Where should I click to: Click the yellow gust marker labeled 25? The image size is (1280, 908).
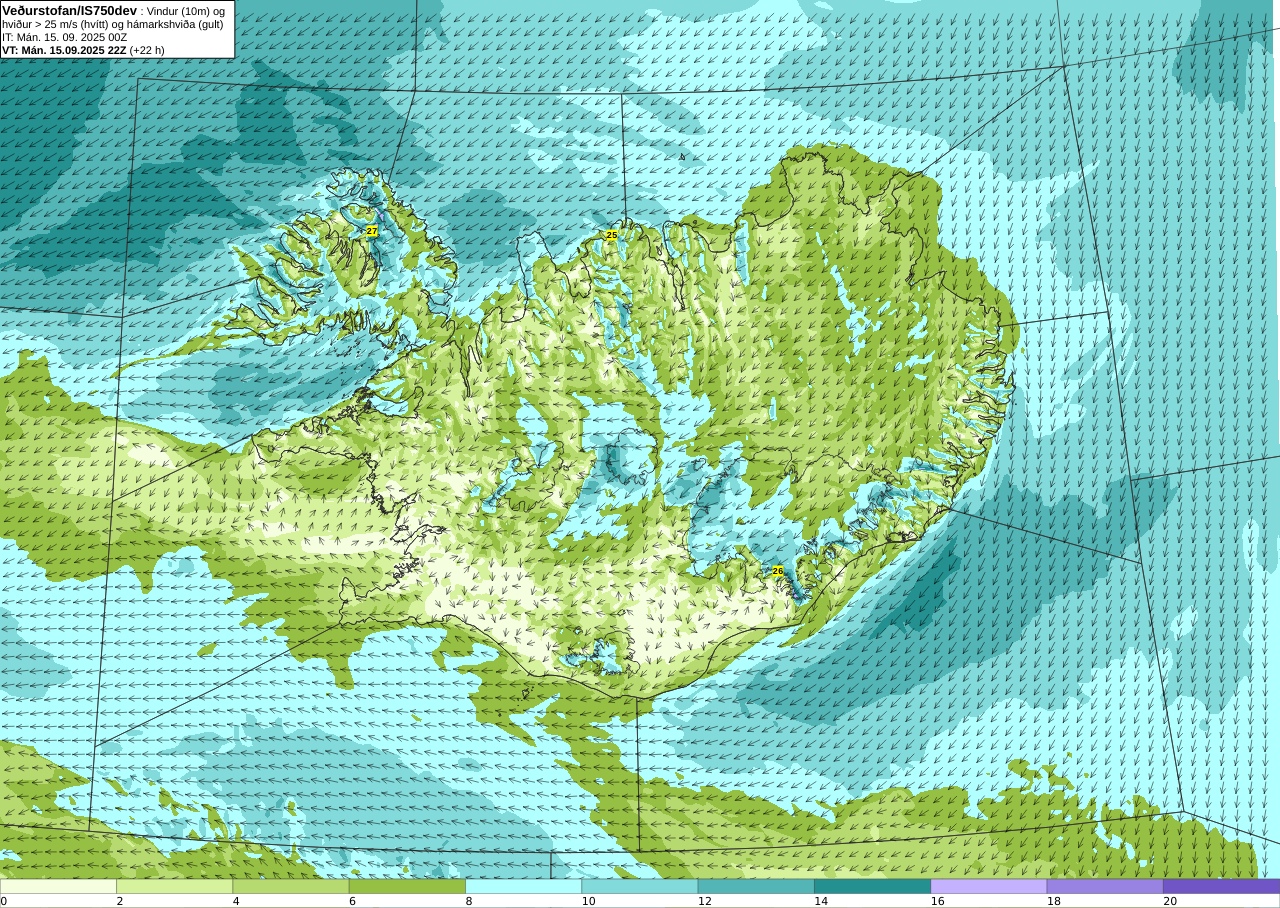click(x=611, y=235)
